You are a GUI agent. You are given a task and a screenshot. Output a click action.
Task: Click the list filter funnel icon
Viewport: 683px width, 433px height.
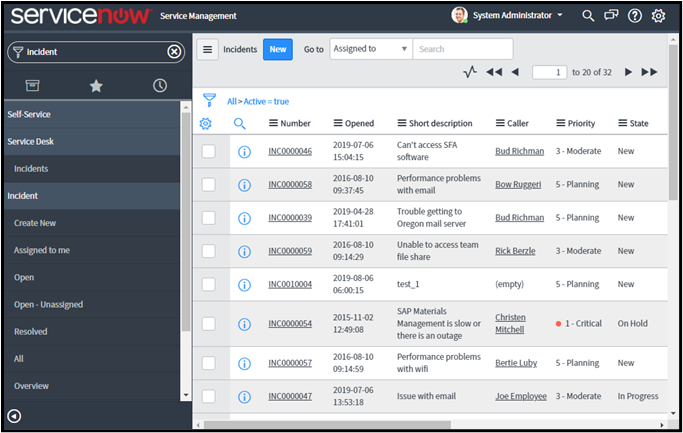click(x=209, y=100)
